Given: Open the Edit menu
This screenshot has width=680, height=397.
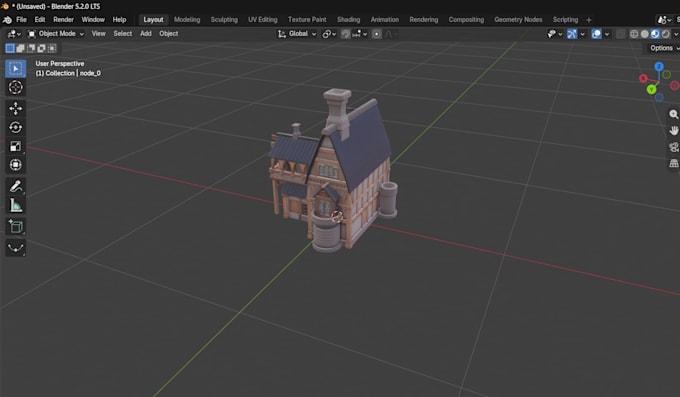Looking at the screenshot, I should click(x=40, y=20).
